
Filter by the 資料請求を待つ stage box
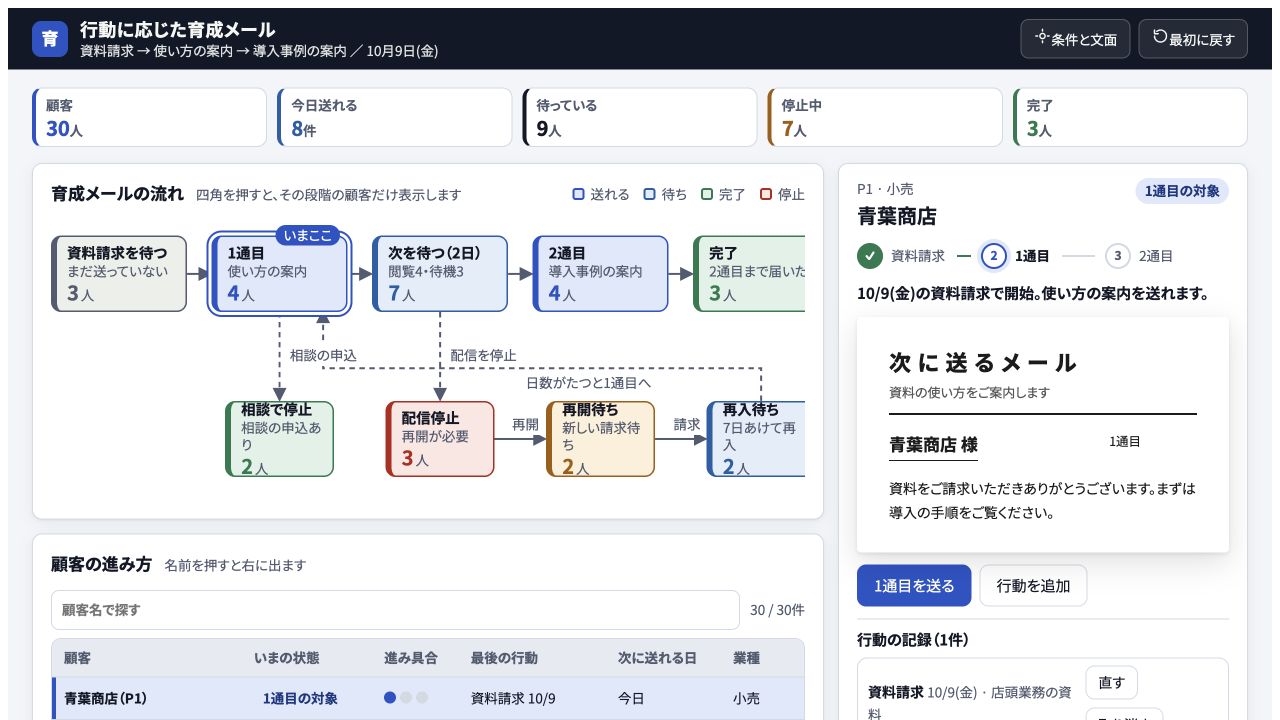point(119,274)
